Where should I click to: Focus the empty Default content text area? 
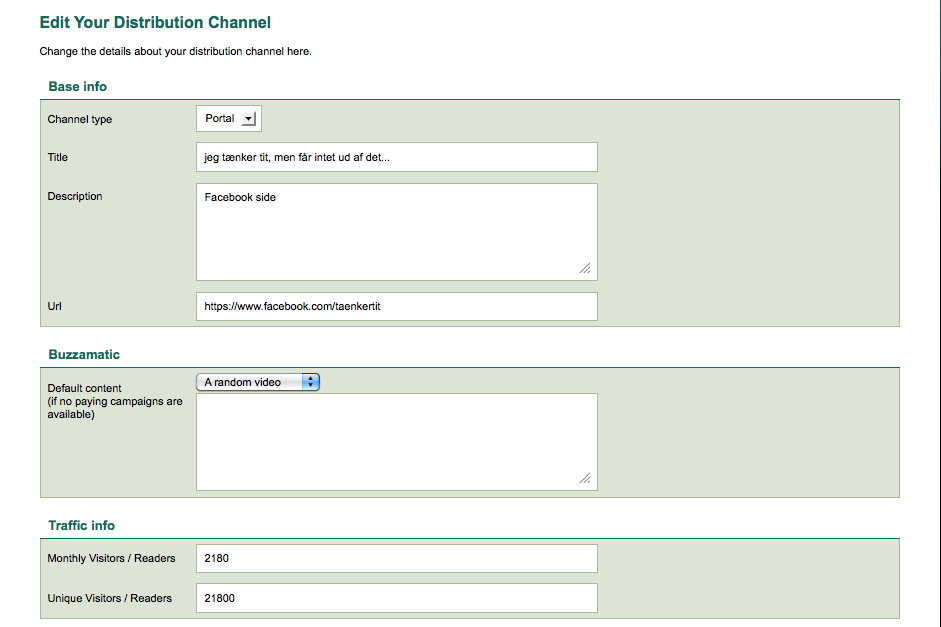pyautogui.click(x=396, y=441)
